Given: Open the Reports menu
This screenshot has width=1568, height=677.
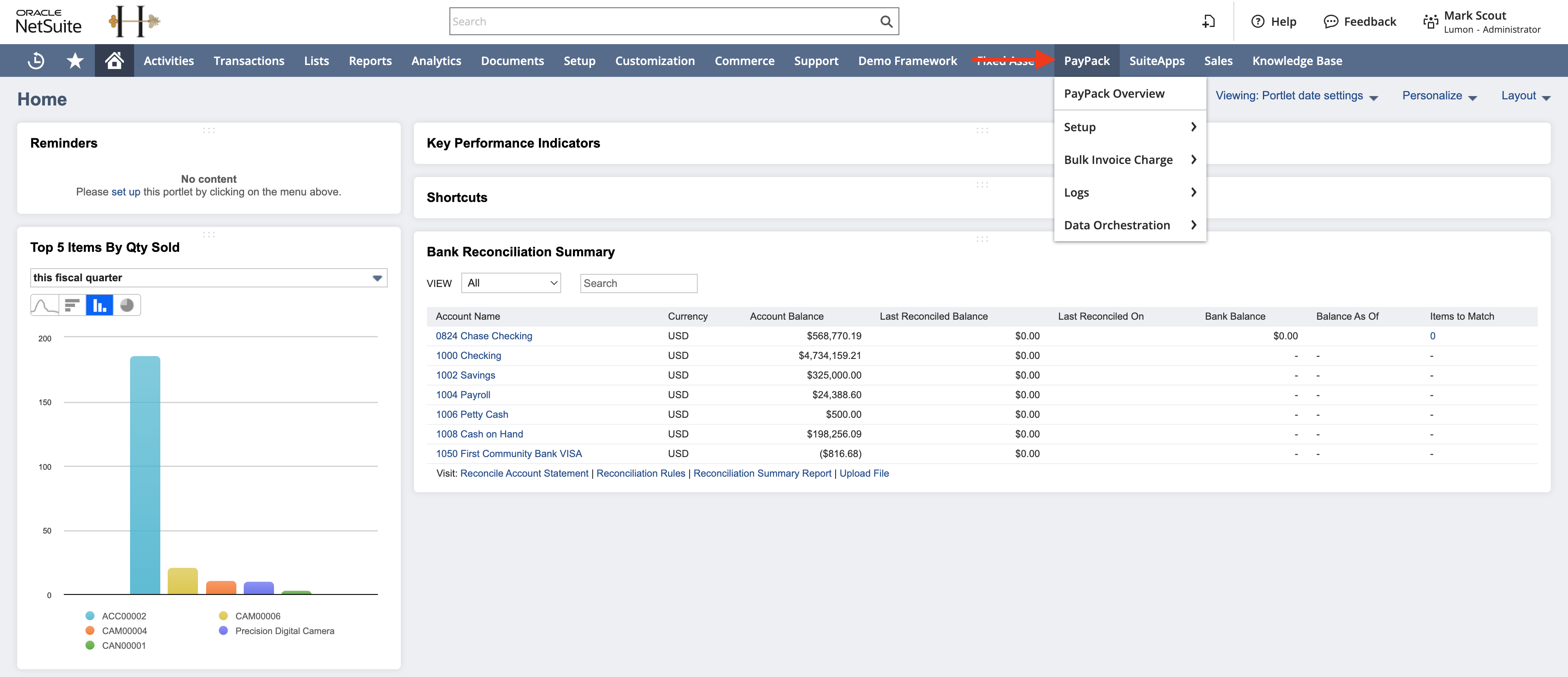Looking at the screenshot, I should coord(370,60).
